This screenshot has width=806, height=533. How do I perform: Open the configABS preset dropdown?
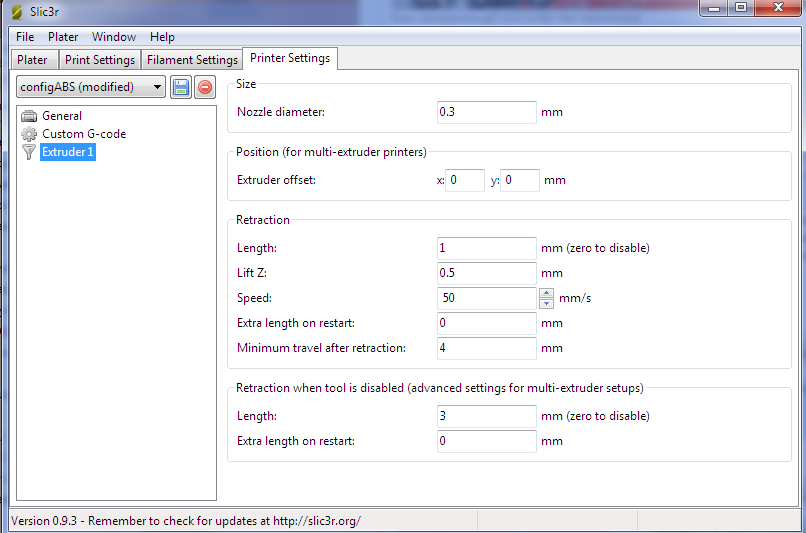click(91, 87)
